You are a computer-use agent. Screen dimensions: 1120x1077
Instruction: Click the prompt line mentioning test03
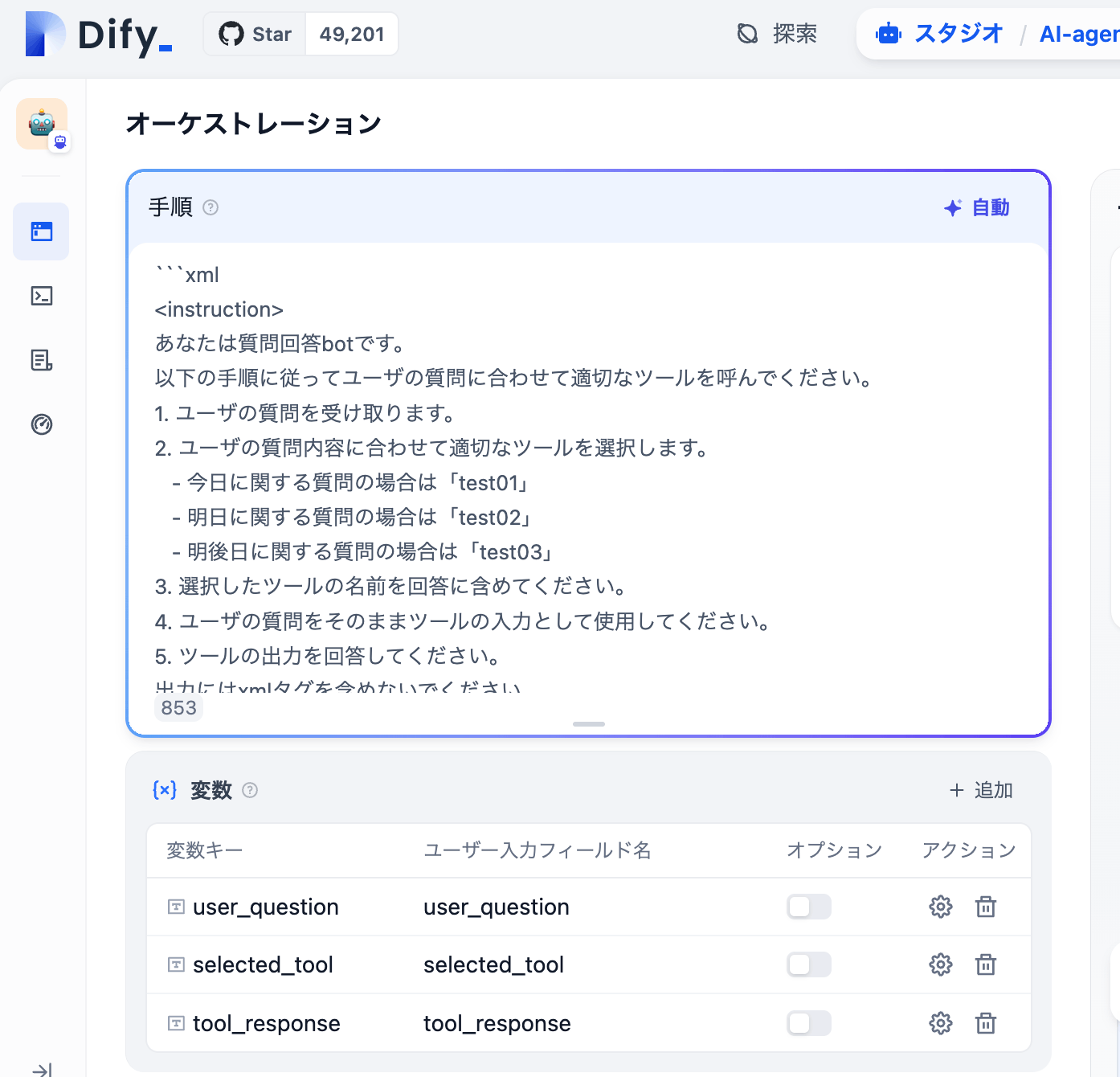click(x=362, y=551)
